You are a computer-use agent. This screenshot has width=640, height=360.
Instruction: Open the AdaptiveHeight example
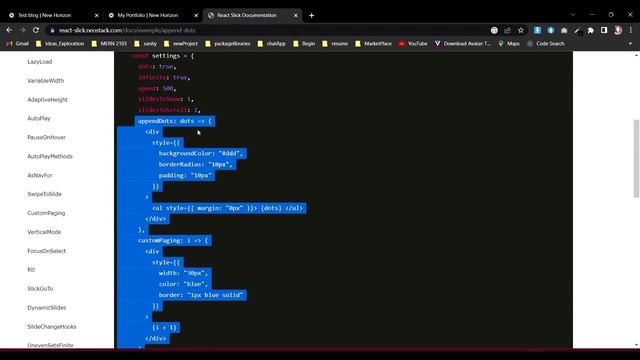coord(47,100)
